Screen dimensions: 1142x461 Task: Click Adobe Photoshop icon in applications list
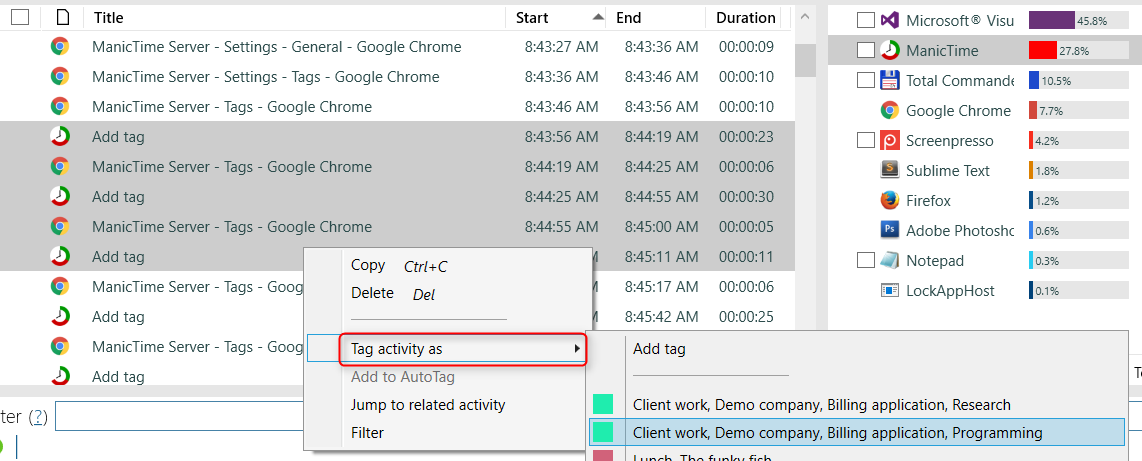click(x=889, y=231)
